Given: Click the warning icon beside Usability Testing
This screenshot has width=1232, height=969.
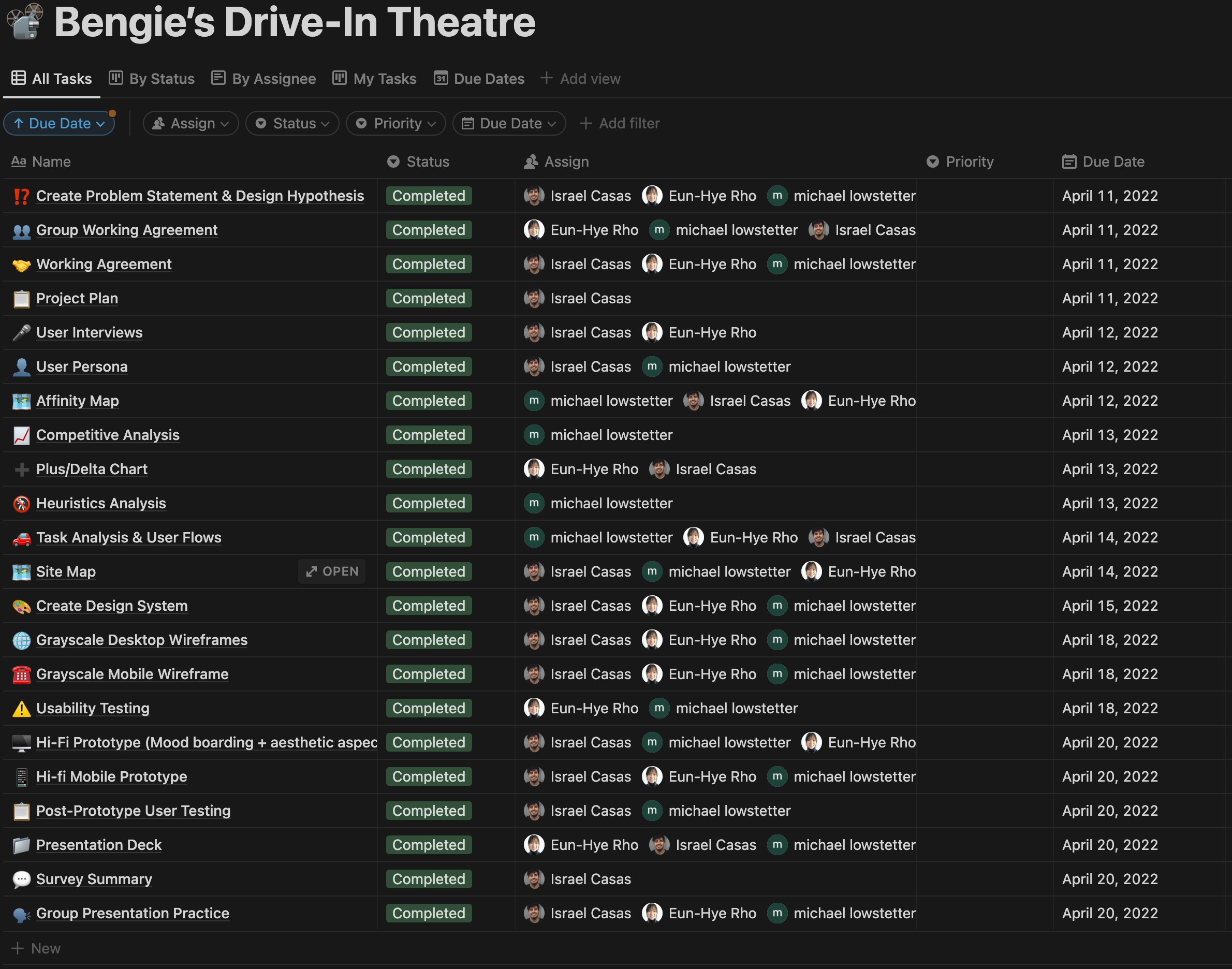Looking at the screenshot, I should (x=21, y=709).
